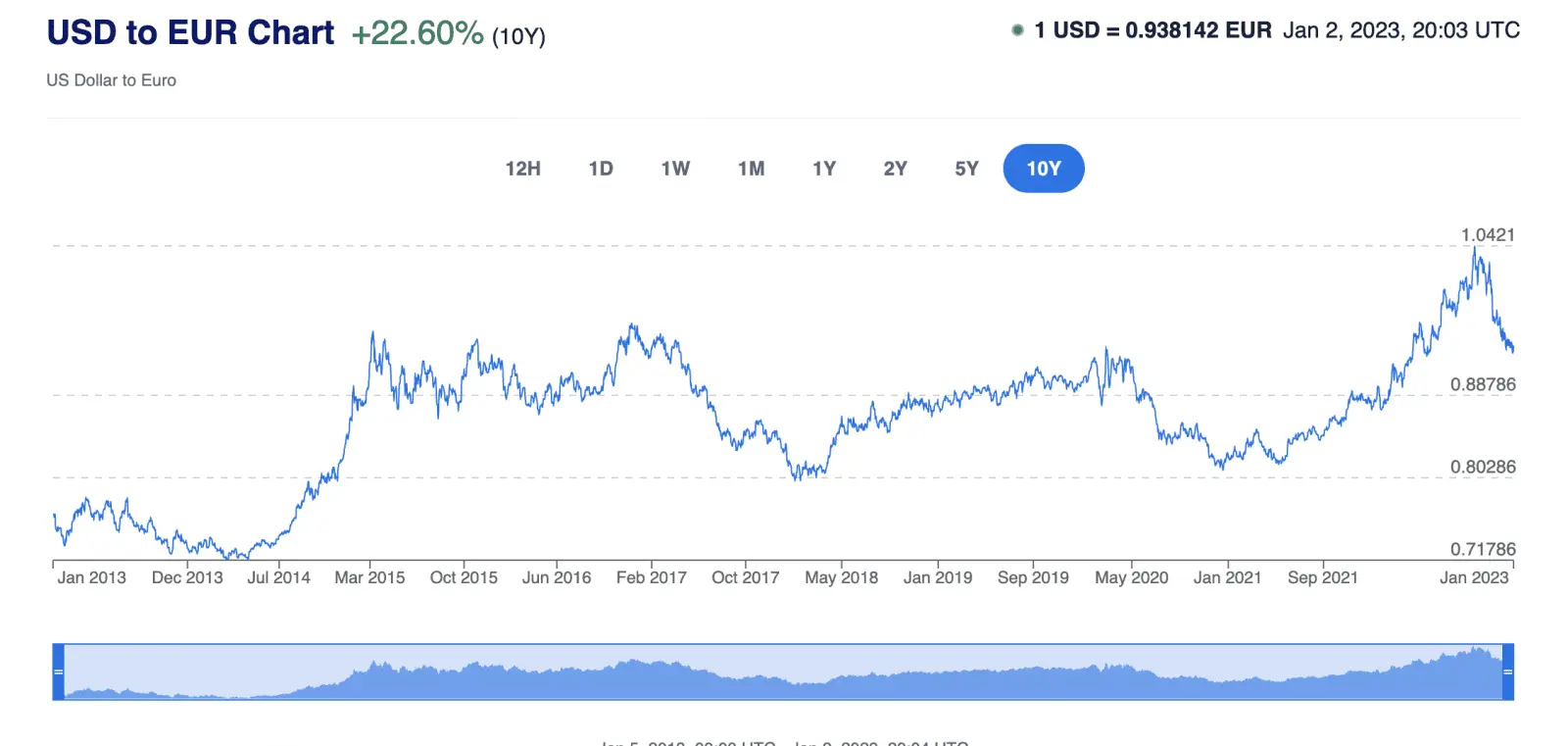This screenshot has width=1568, height=746.
Task: Click the USD to EUR Chart heading
Action: click(x=190, y=32)
